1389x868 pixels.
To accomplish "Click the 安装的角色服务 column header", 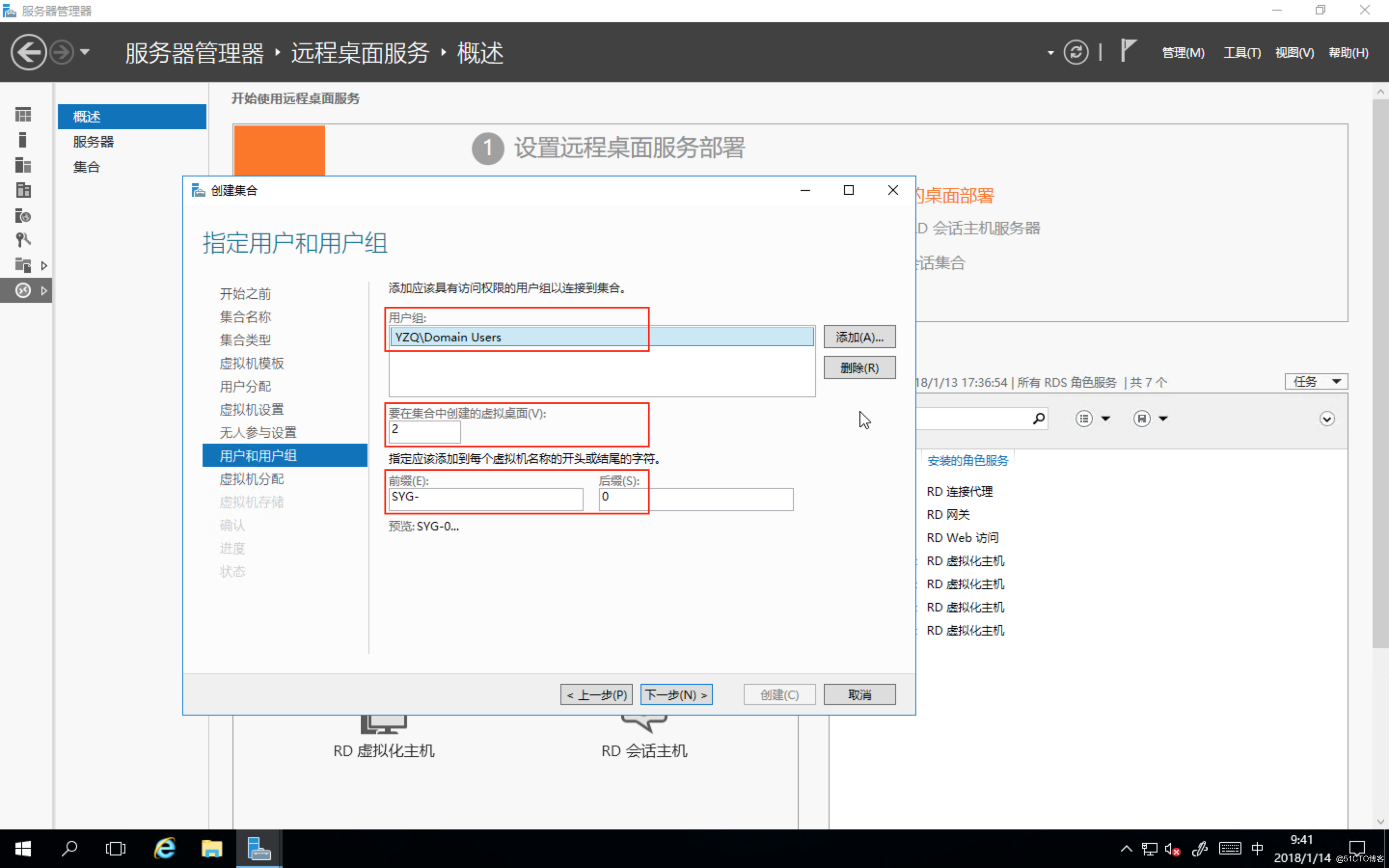I will coord(967,461).
